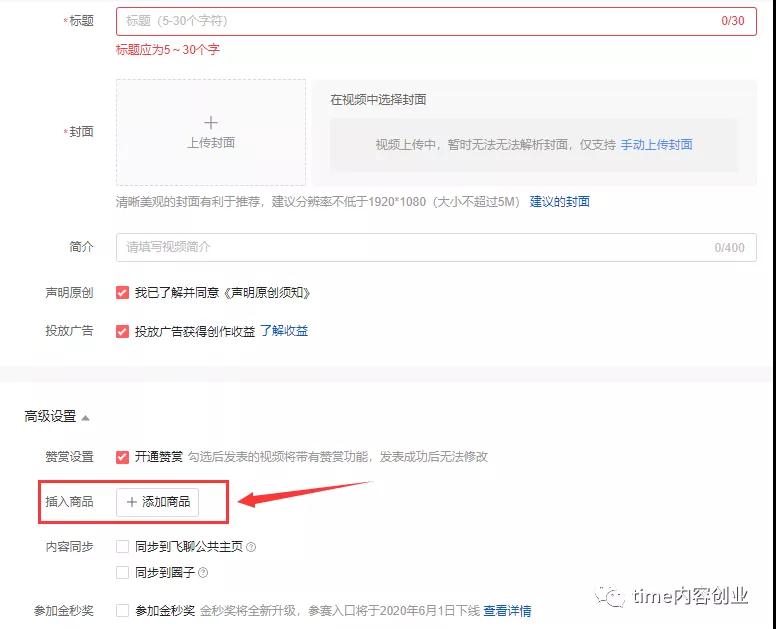
Task: Click the plus icon in 上传封面 box
Action: 211,123
